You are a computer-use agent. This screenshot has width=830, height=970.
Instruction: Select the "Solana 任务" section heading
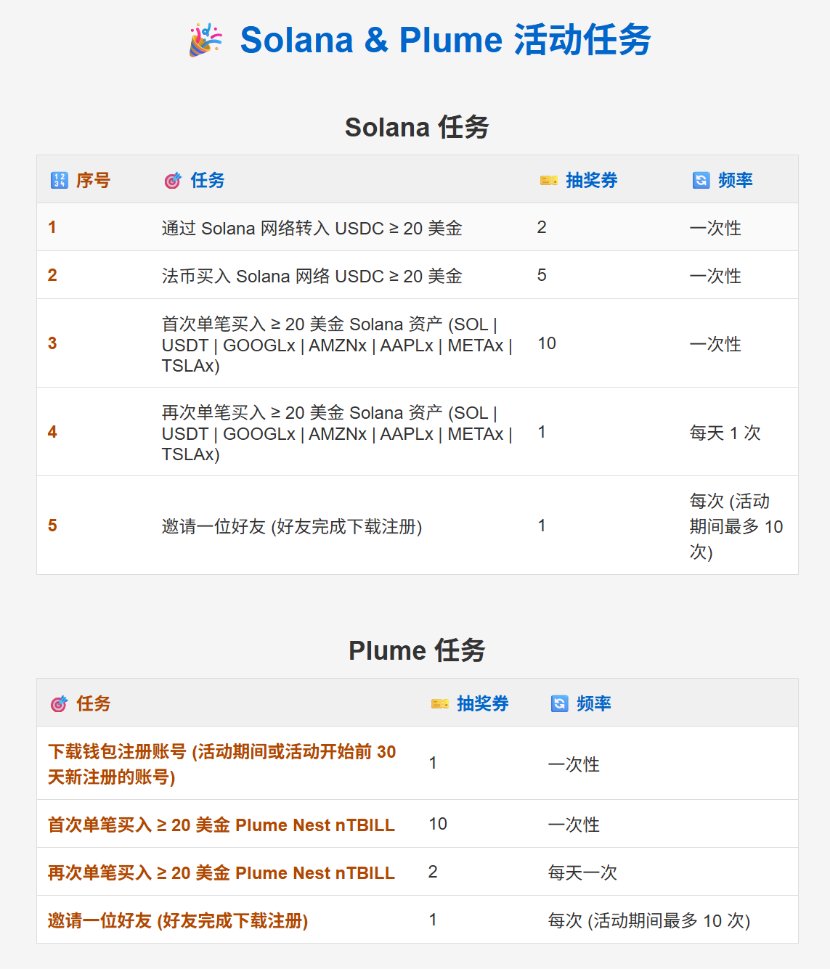[416, 128]
